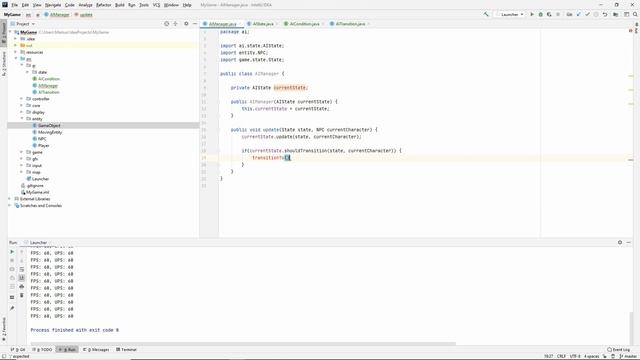640x360 pixels.
Task: Run Launcher with the green play icon in the top toolbar
Action: click(x=532, y=14)
